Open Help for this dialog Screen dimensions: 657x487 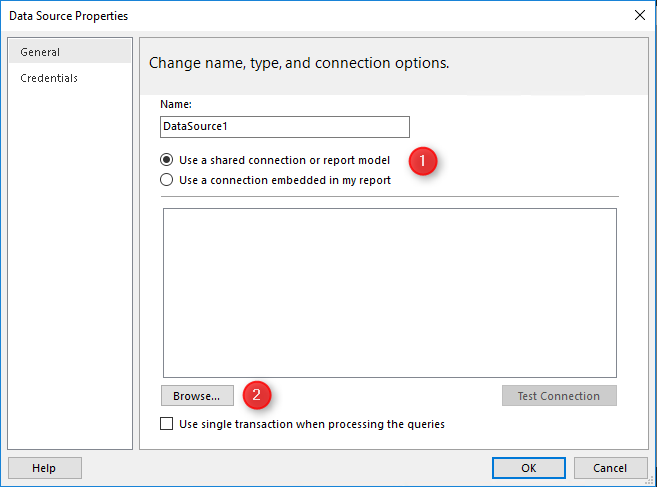pos(44,468)
